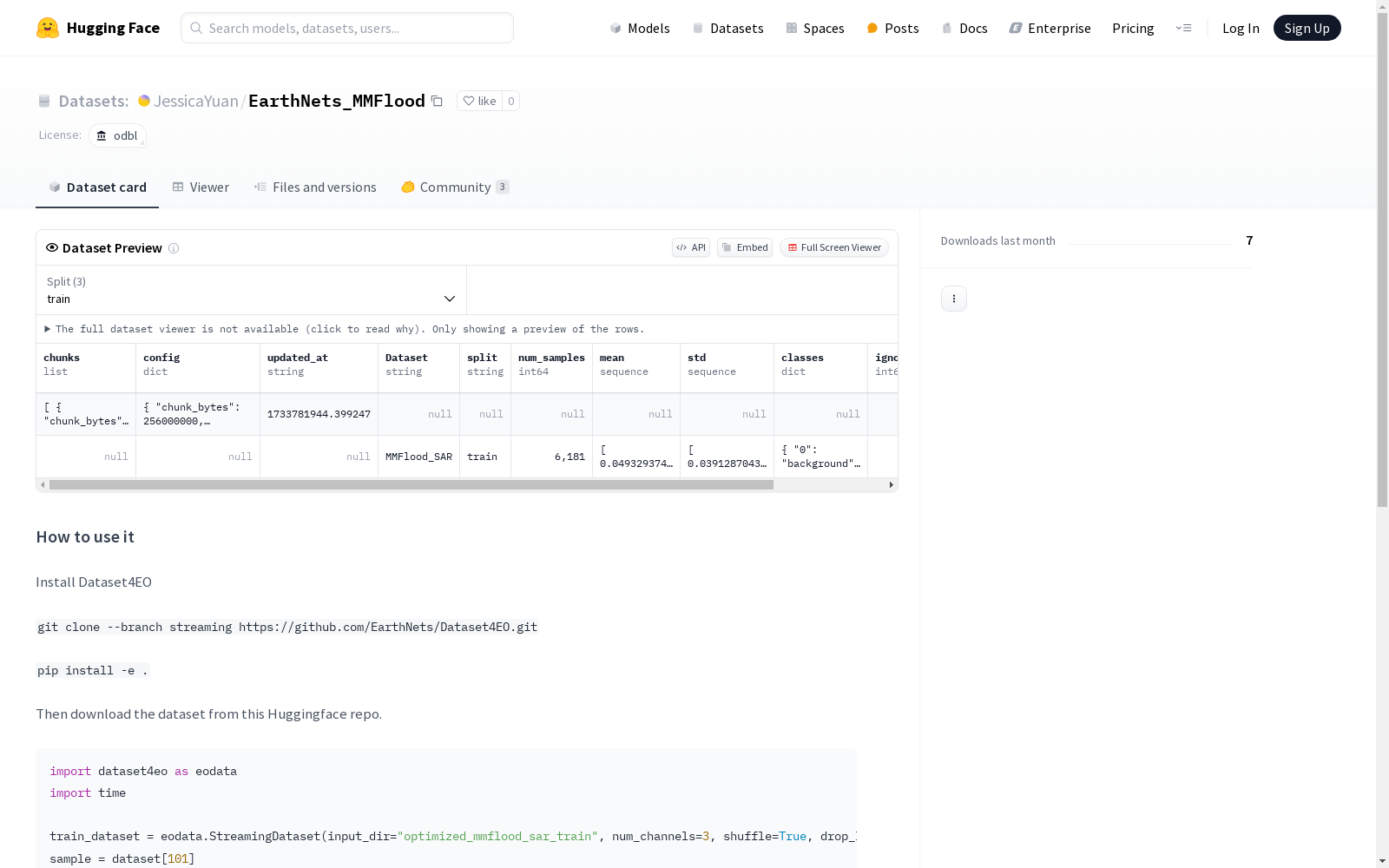Click the info icon beside Dataset Preview

coord(174,248)
